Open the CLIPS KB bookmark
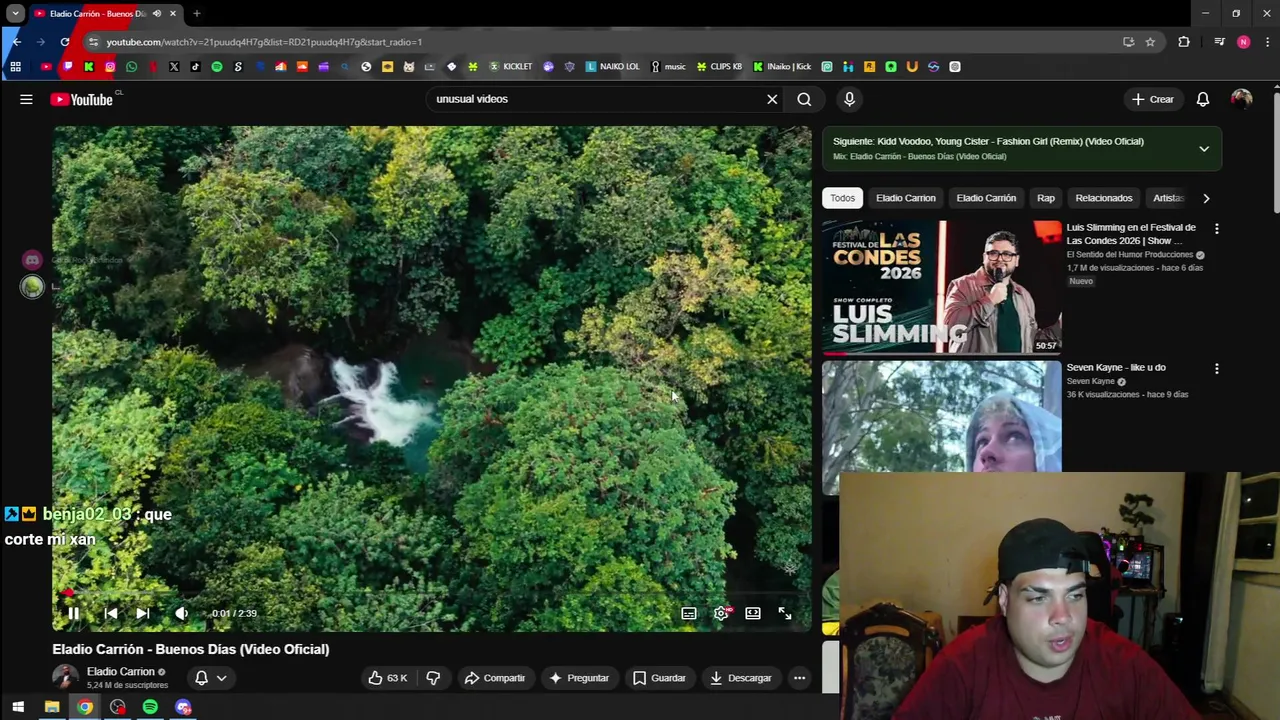This screenshot has width=1280, height=720. coord(719,67)
